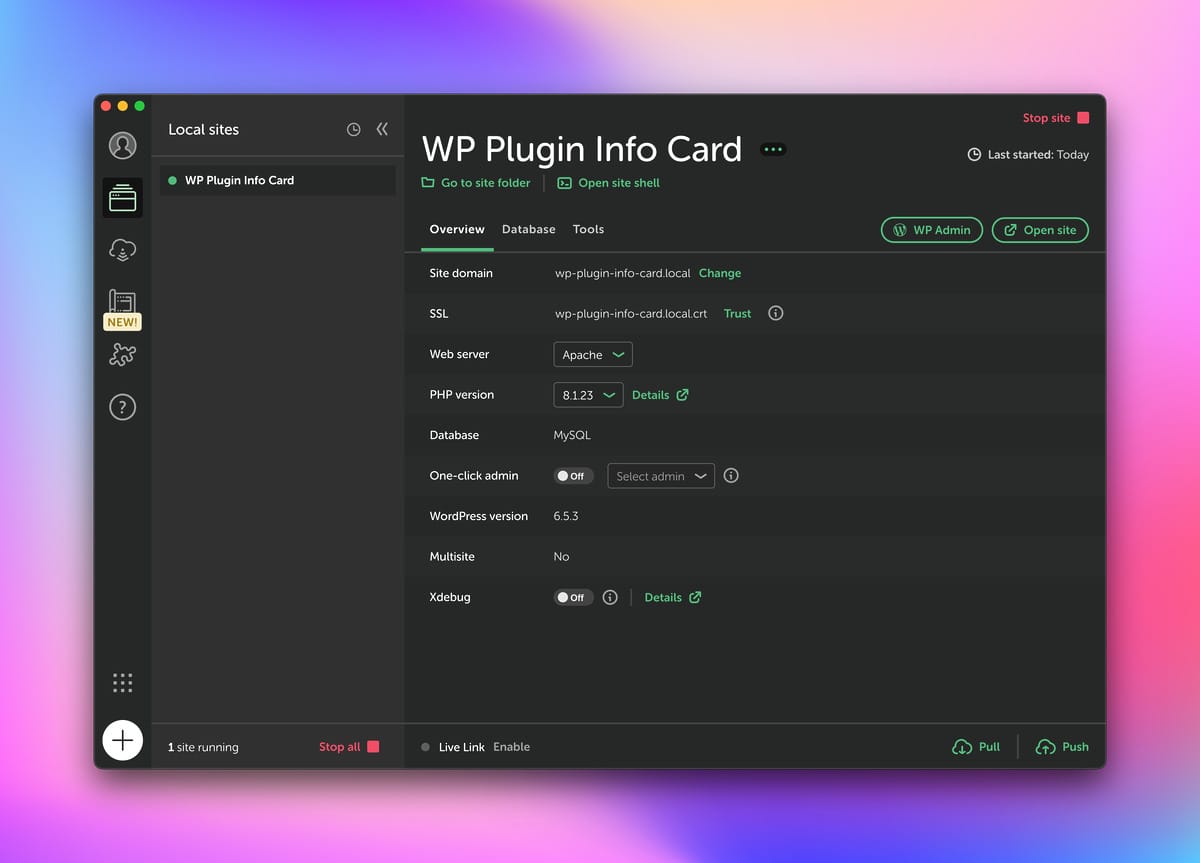
Task: Open the PHP version 8.1.23 dropdown
Action: 588,395
